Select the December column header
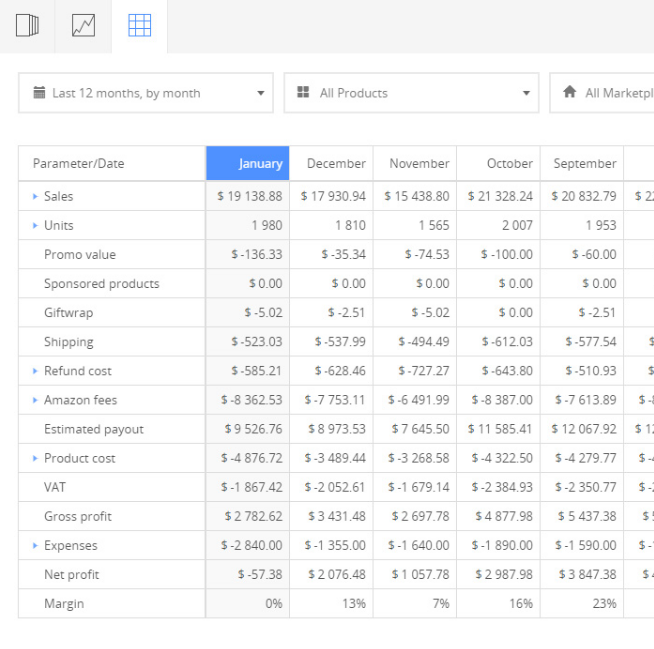Image resolution: width=654 pixels, height=649 pixels. (x=331, y=163)
